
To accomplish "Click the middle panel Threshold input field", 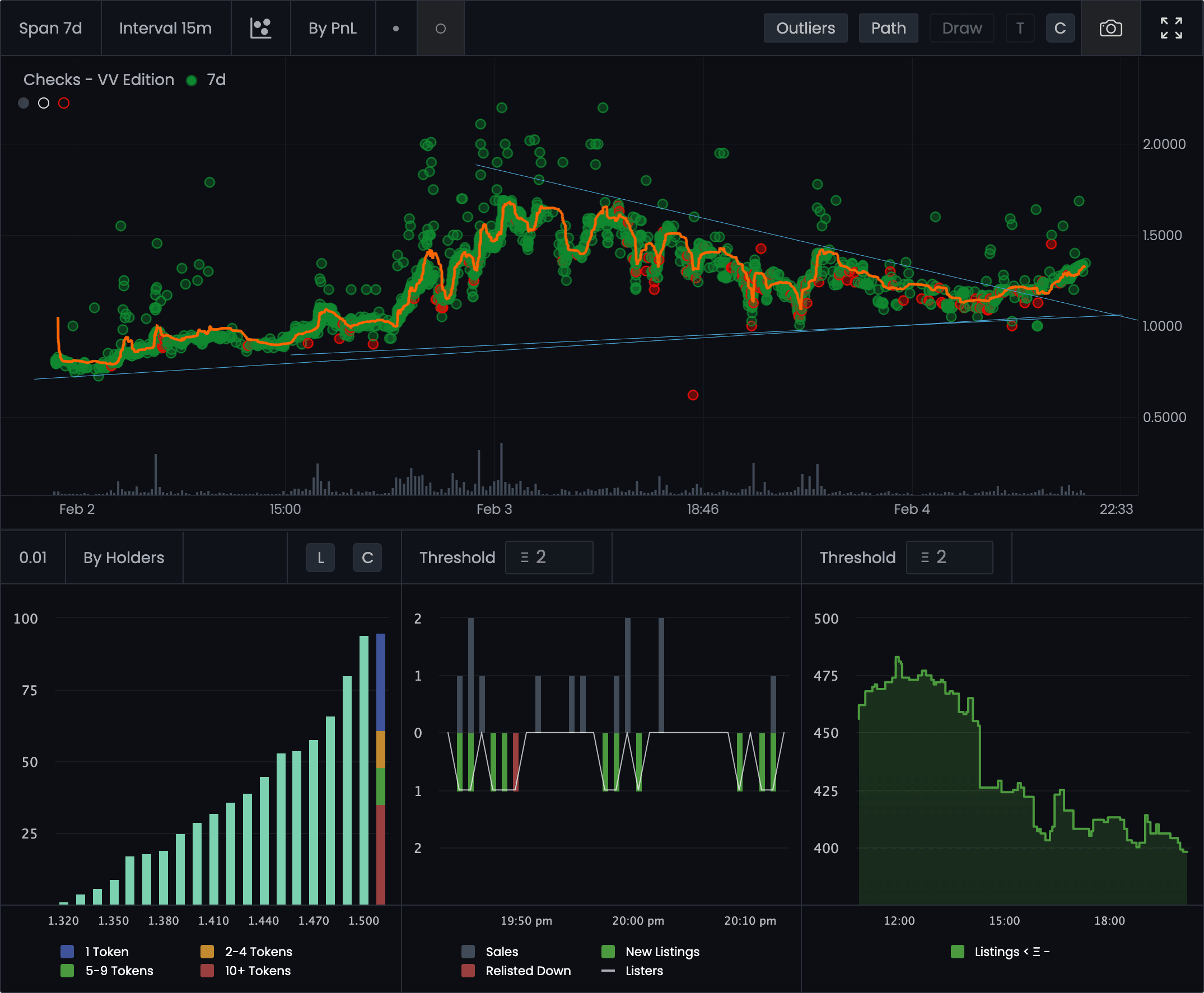I will (549, 557).
